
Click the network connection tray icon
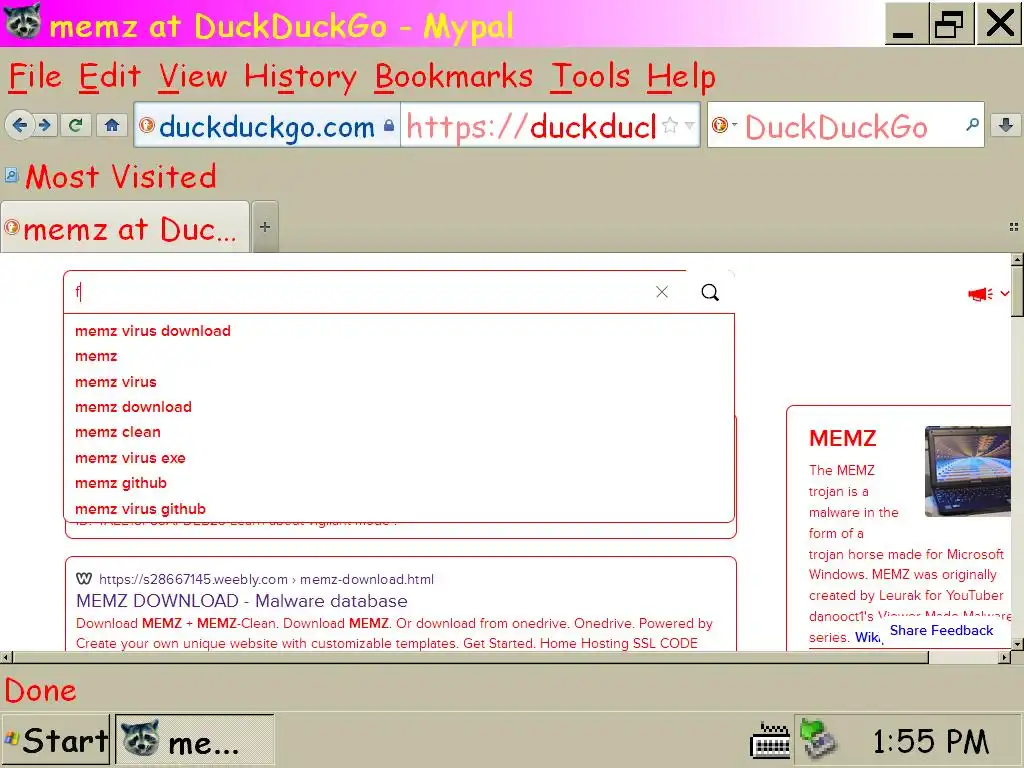(818, 740)
